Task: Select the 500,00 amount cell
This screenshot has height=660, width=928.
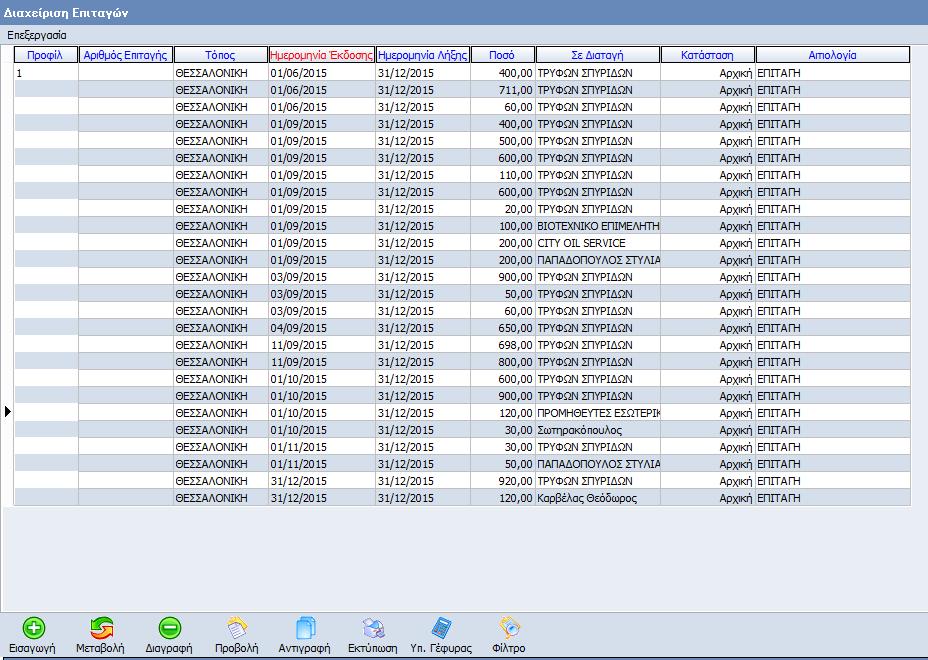Action: point(503,141)
